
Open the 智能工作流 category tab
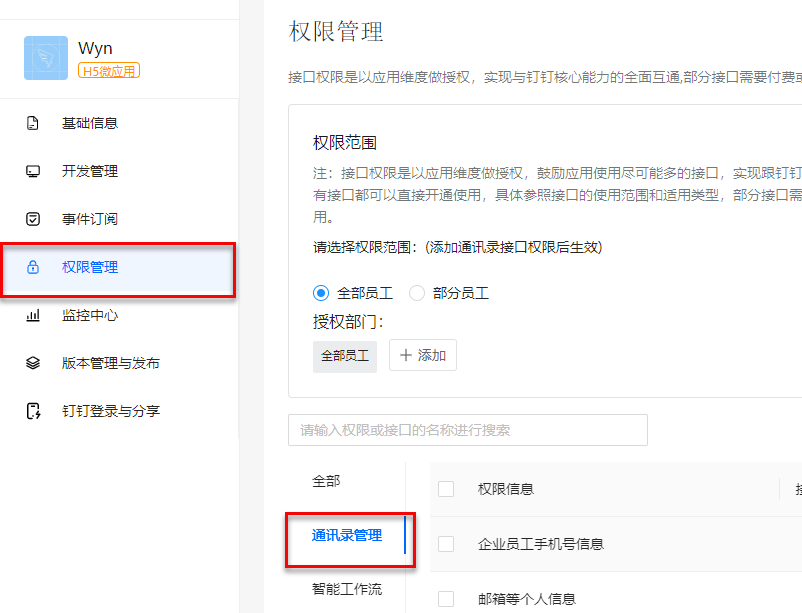pyautogui.click(x=346, y=589)
